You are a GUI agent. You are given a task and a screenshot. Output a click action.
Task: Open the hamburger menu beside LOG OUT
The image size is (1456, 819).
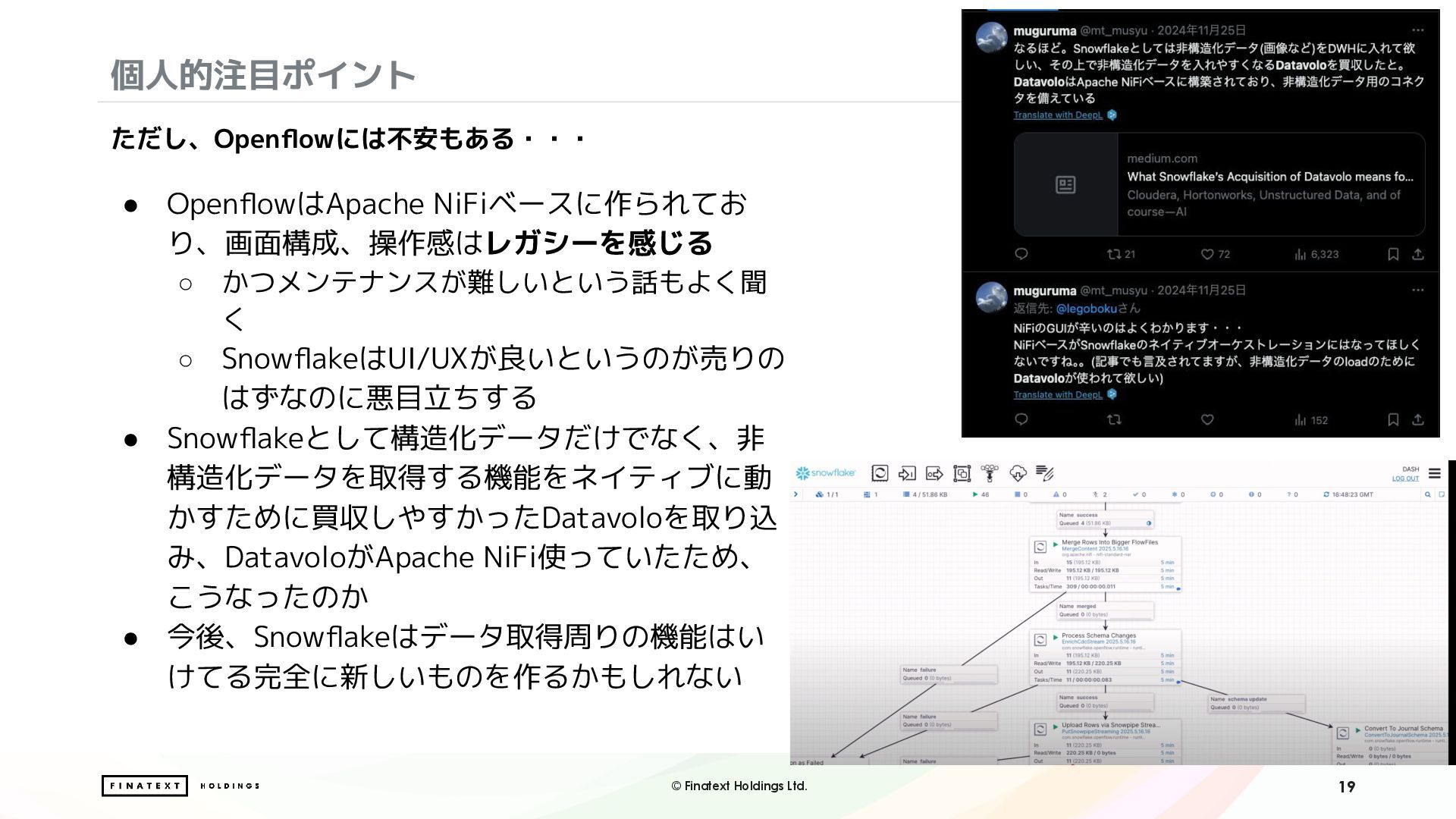click(1434, 473)
